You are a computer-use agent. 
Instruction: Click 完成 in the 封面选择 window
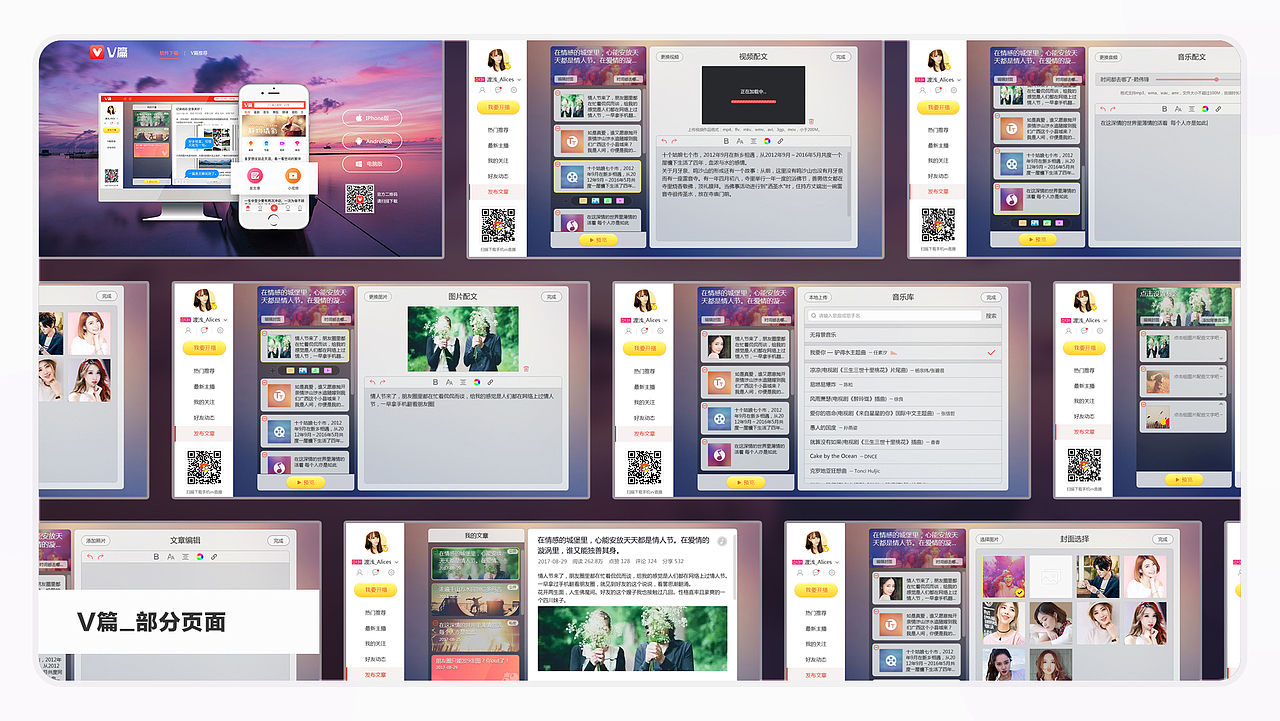click(x=1163, y=539)
